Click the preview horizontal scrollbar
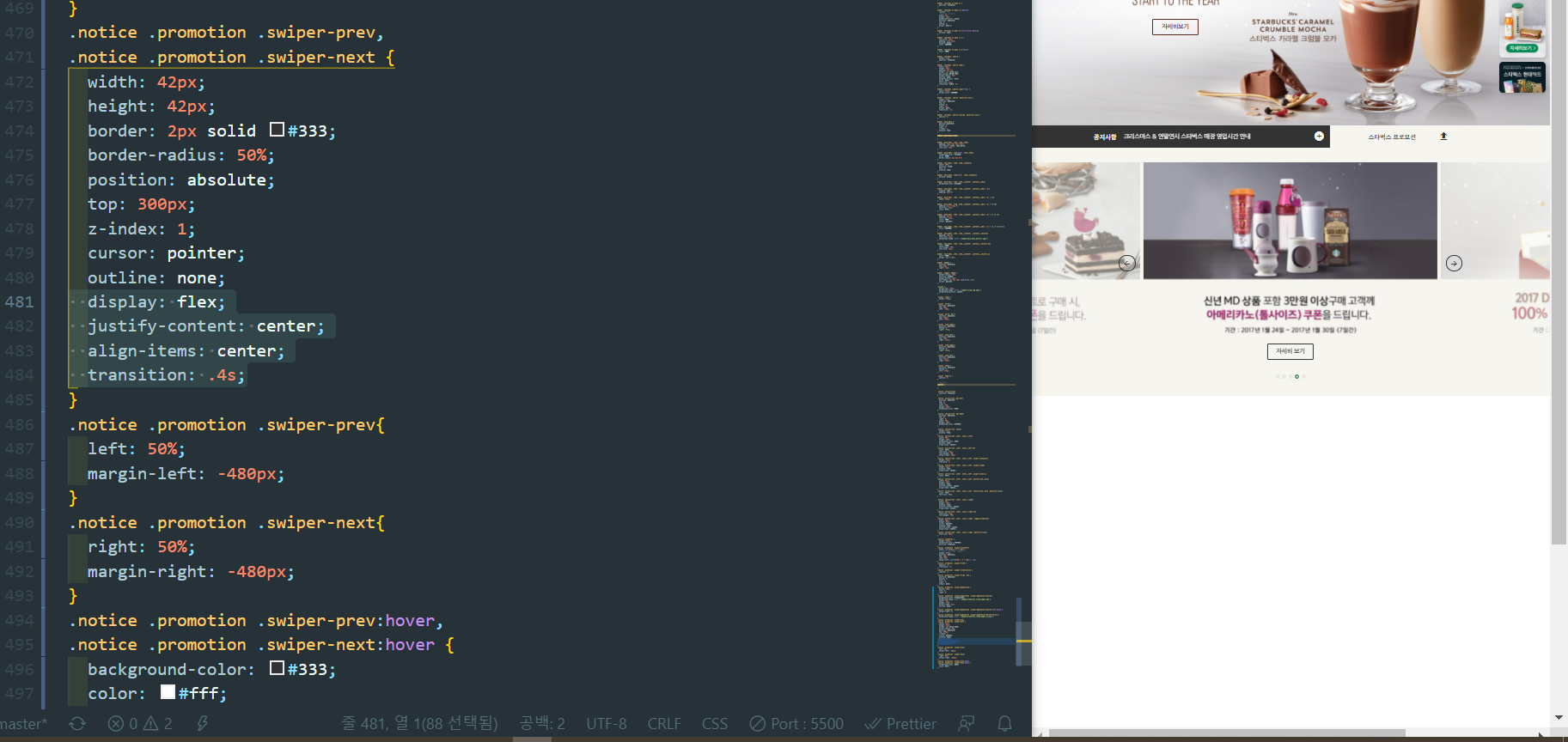Image resolution: width=1568 pixels, height=742 pixels. click(x=1227, y=733)
